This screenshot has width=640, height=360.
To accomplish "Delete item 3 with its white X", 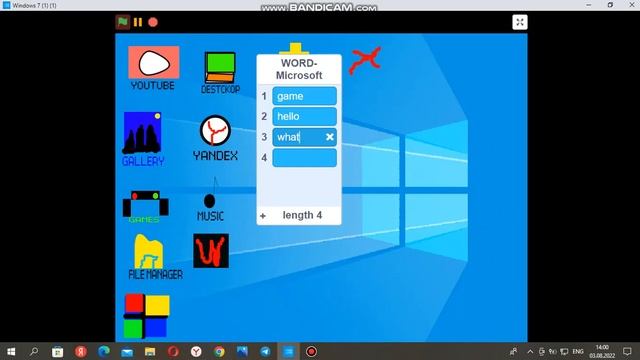I will (330, 137).
